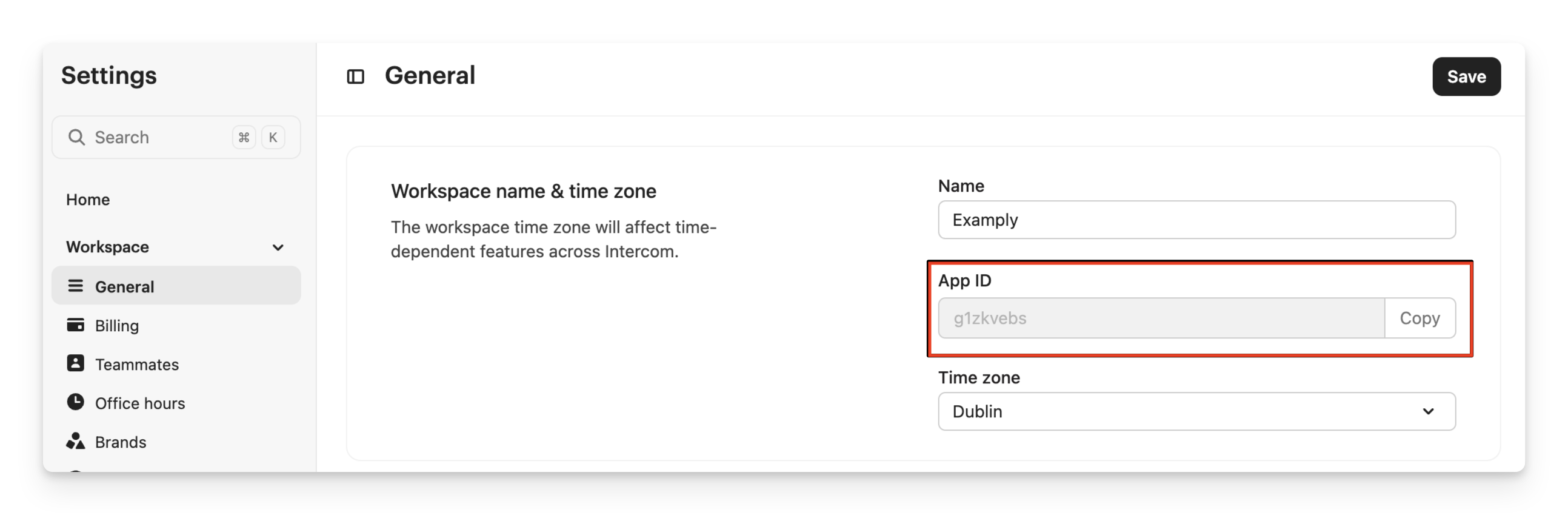Open the Billing settings page
Screen dimensions: 1568x515
117,326
